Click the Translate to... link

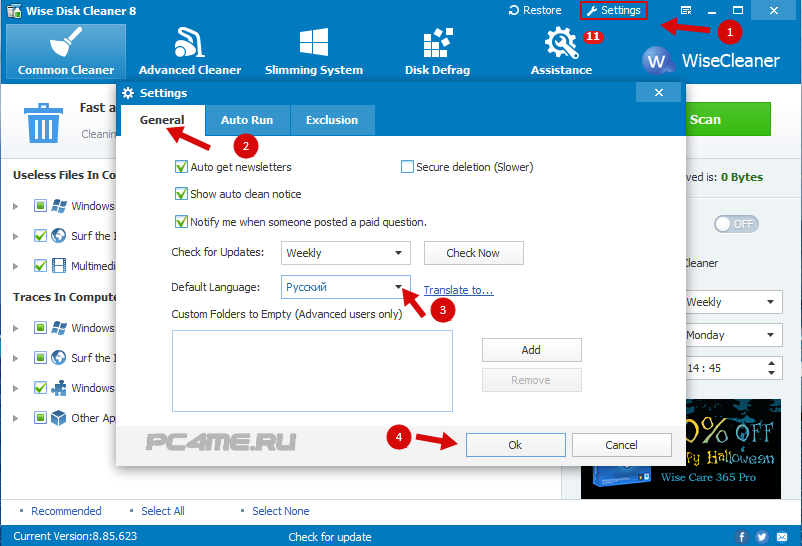tap(458, 291)
